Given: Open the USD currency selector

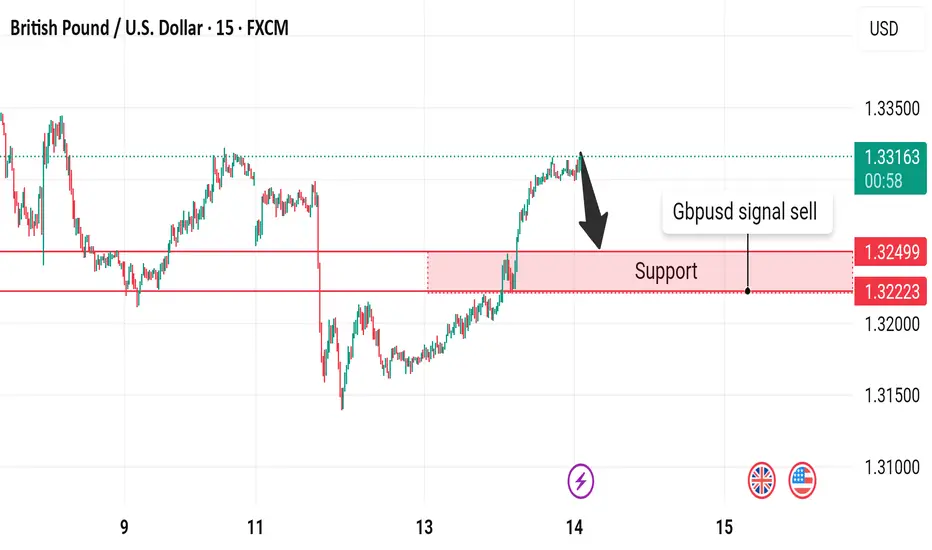Looking at the screenshot, I should tap(884, 29).
